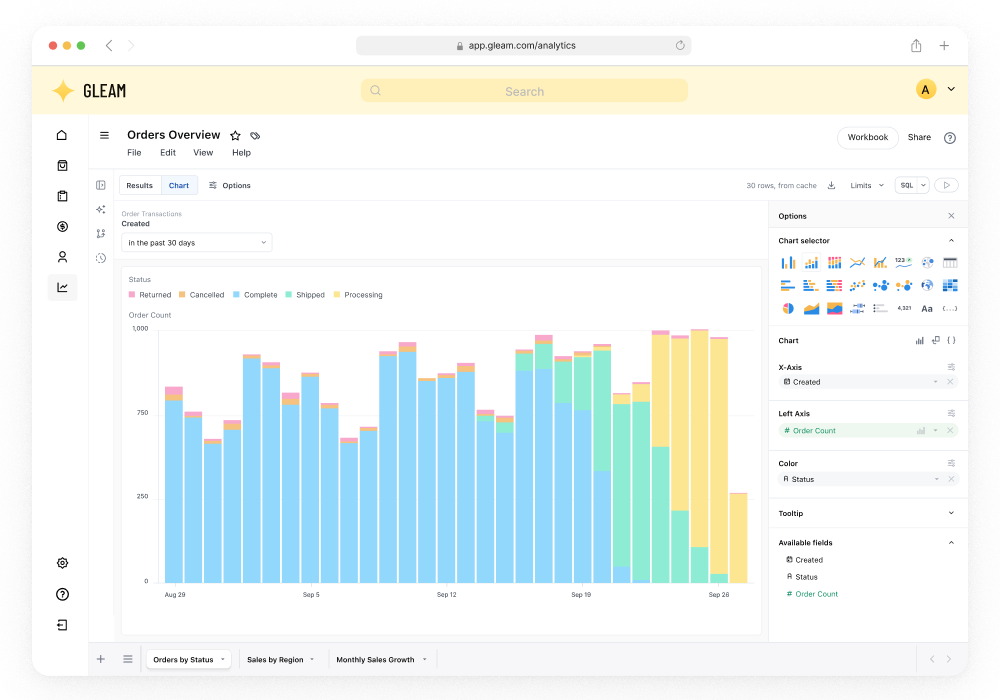The height and width of the screenshot is (700, 1000).
Task: Run the query with the play button
Action: pos(946,186)
